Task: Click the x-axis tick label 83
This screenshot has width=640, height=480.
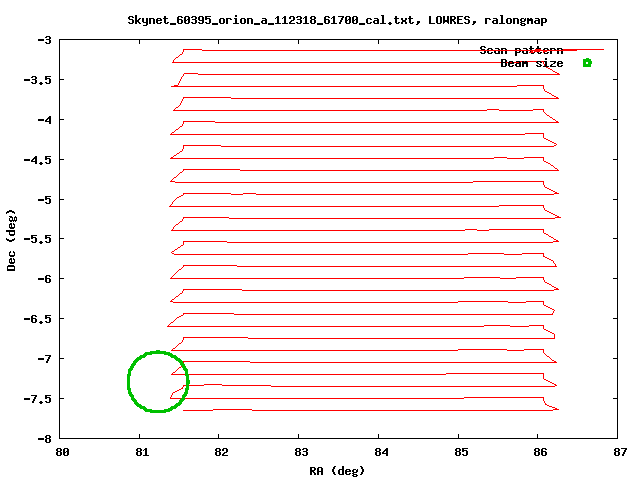Action: (x=301, y=452)
